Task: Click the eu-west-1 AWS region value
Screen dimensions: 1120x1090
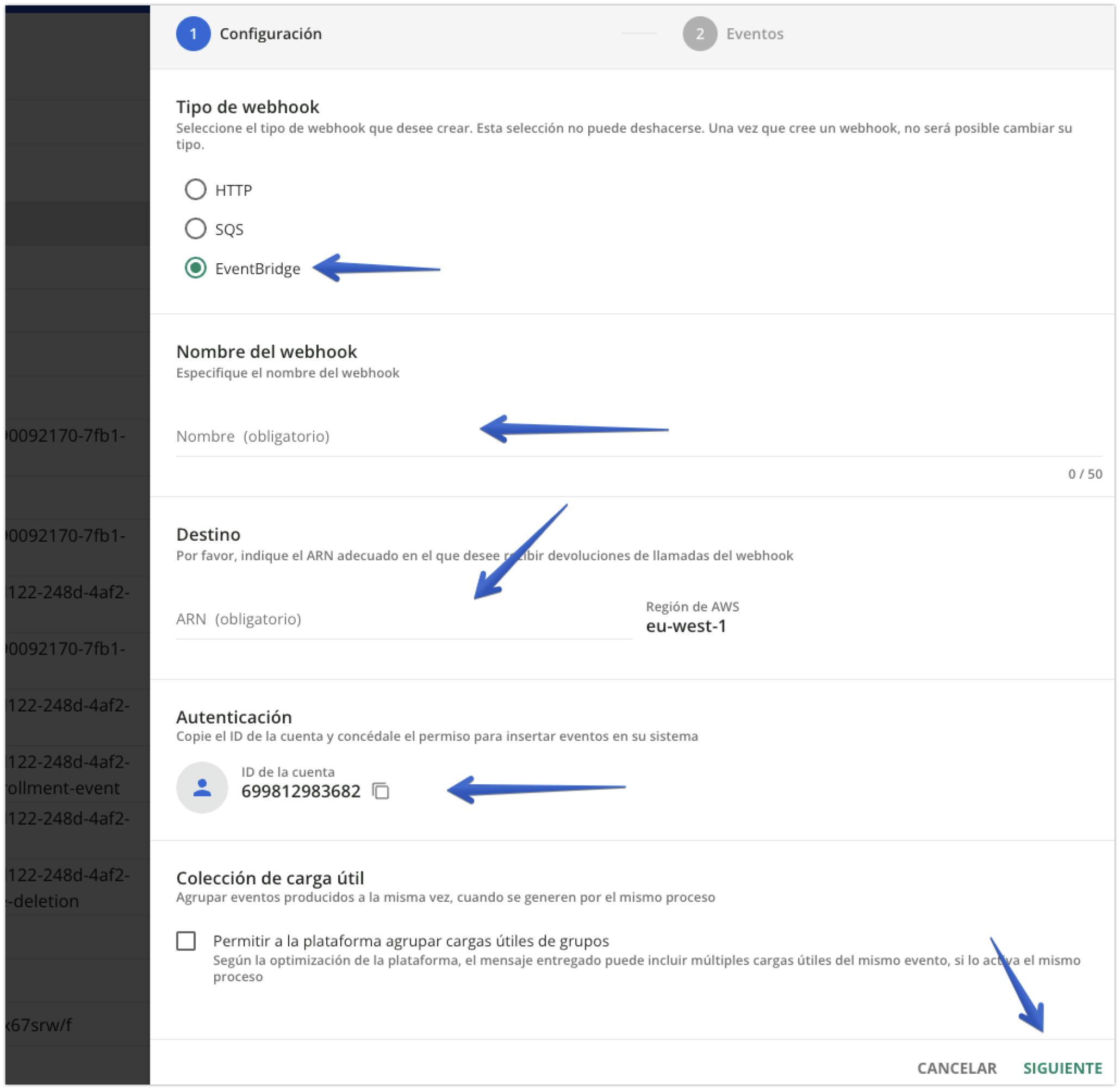Action: 686,626
